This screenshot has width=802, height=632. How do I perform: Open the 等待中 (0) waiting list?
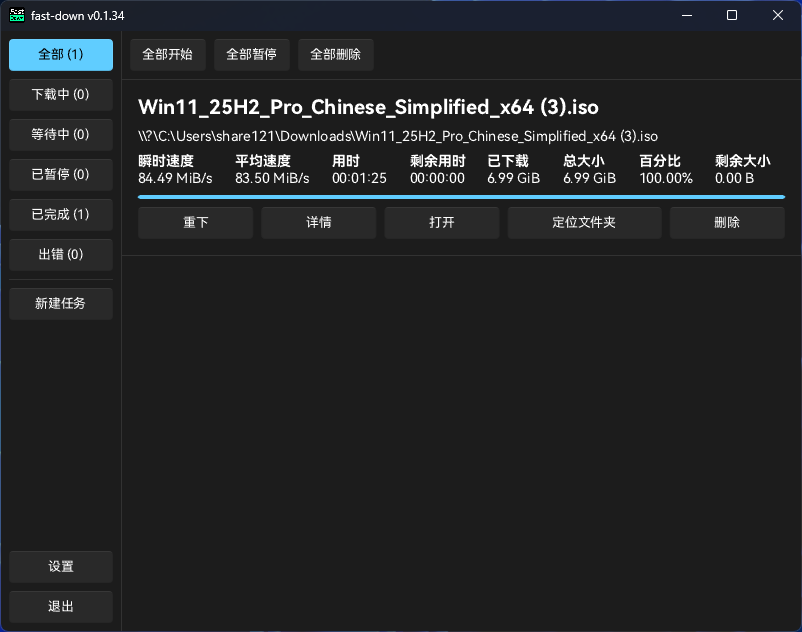tap(60, 134)
